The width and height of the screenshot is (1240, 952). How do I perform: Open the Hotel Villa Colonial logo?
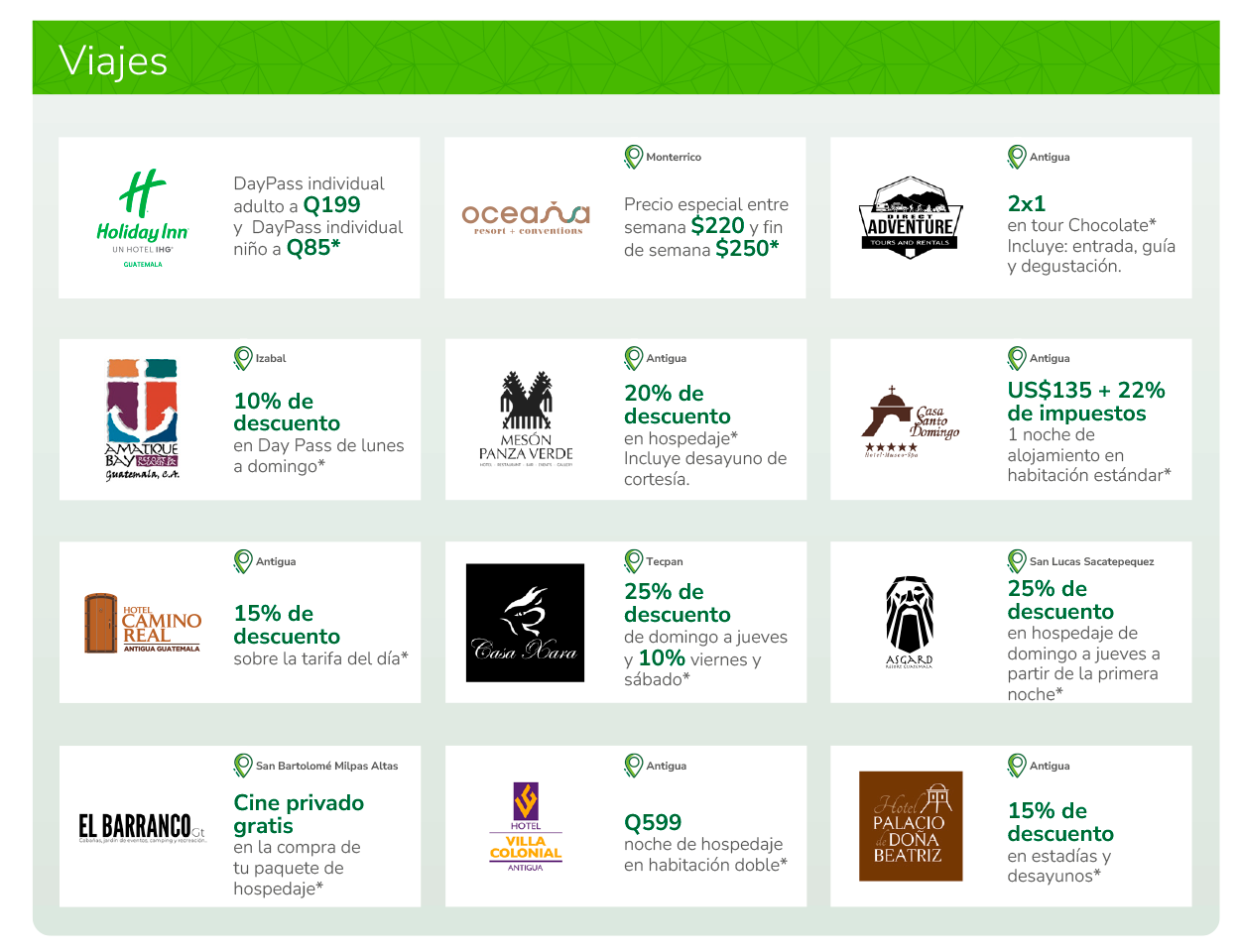[526, 827]
